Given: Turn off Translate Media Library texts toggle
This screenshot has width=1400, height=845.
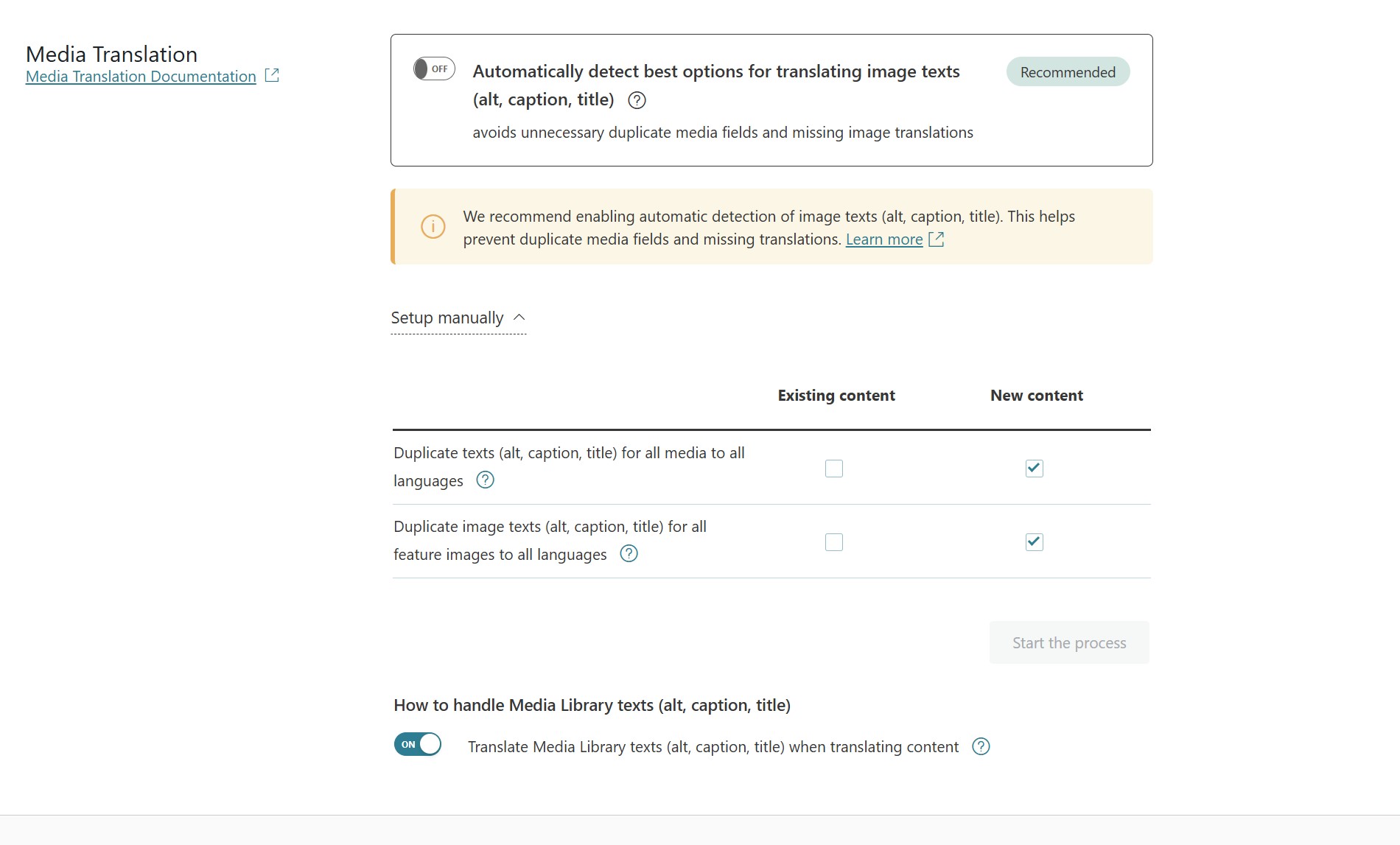Looking at the screenshot, I should click(418, 745).
